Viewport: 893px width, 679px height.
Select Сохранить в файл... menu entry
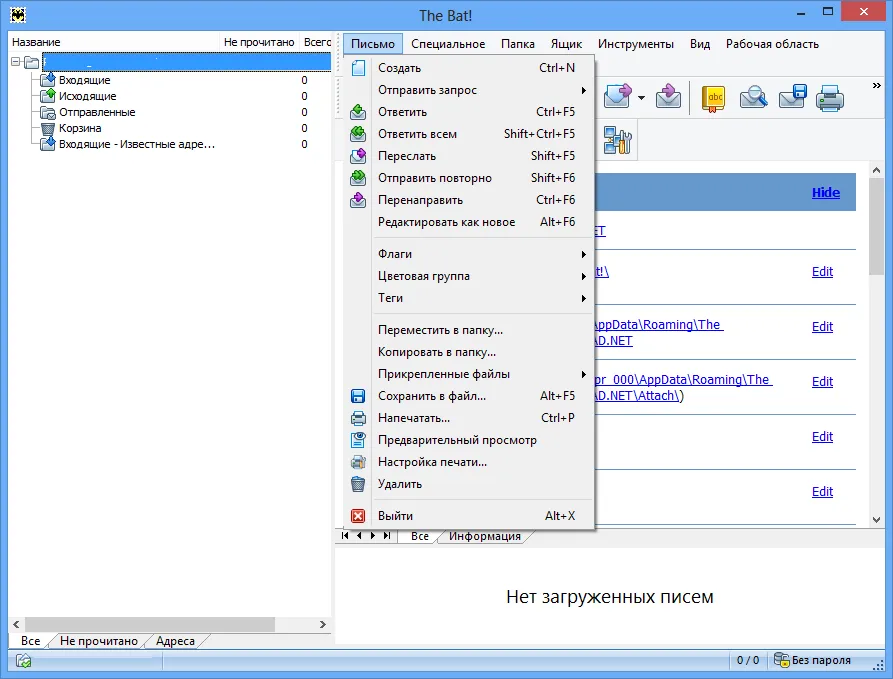[469, 396]
